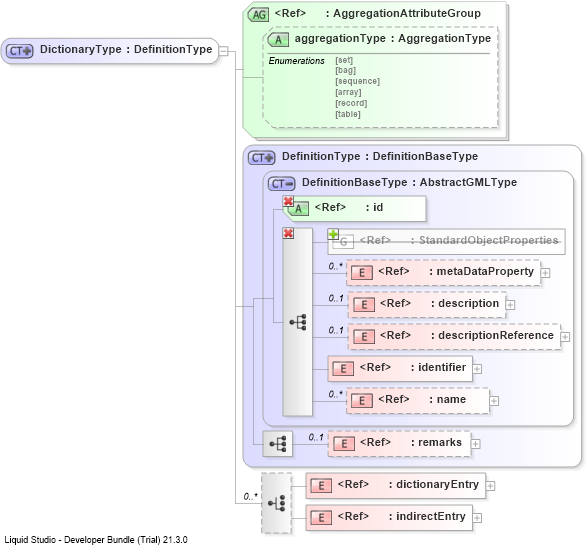Expand the metaDataProperty element
The width and height of the screenshot is (586, 545).
pos(545,273)
